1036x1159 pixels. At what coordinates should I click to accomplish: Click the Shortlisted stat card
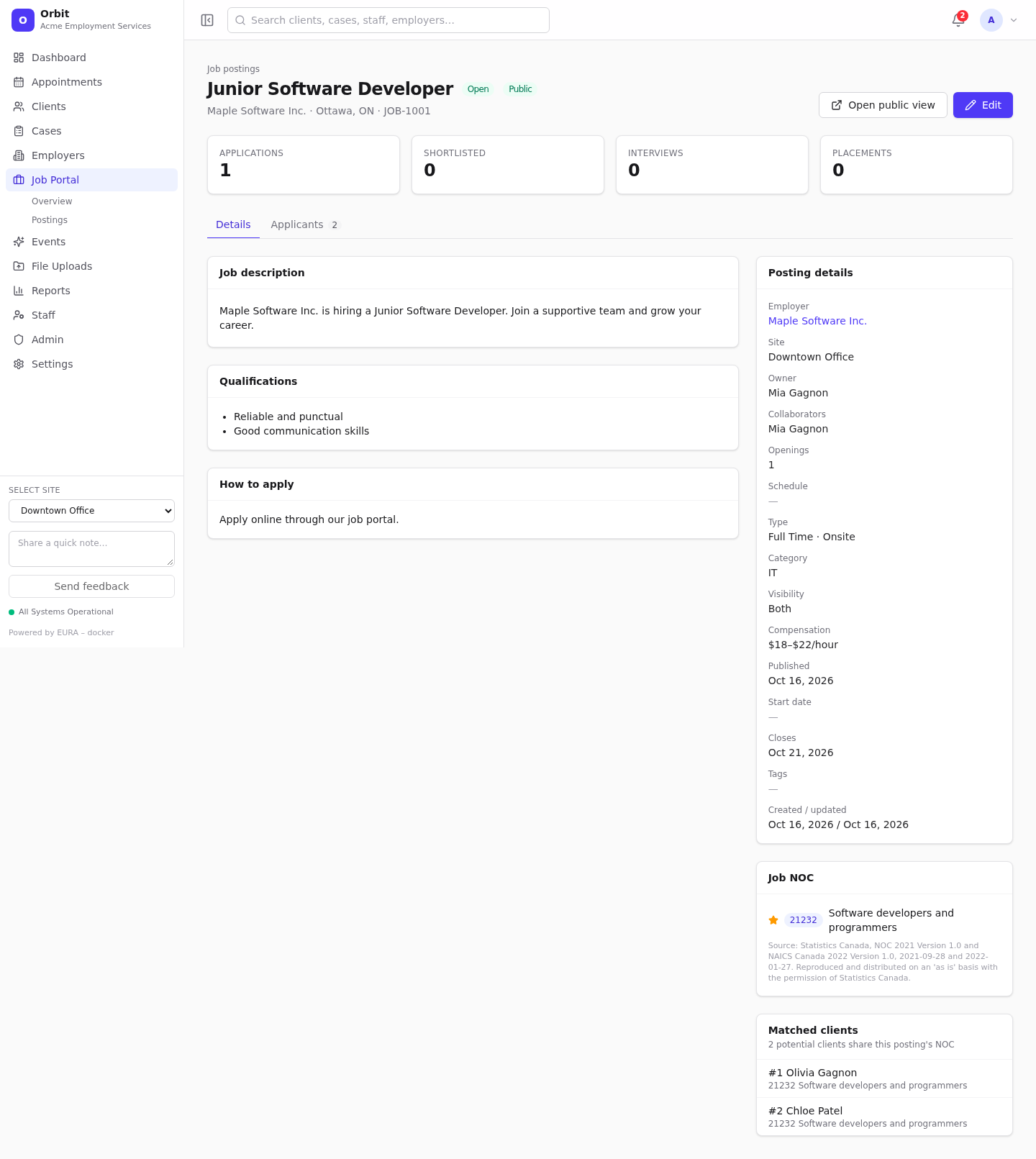(508, 165)
